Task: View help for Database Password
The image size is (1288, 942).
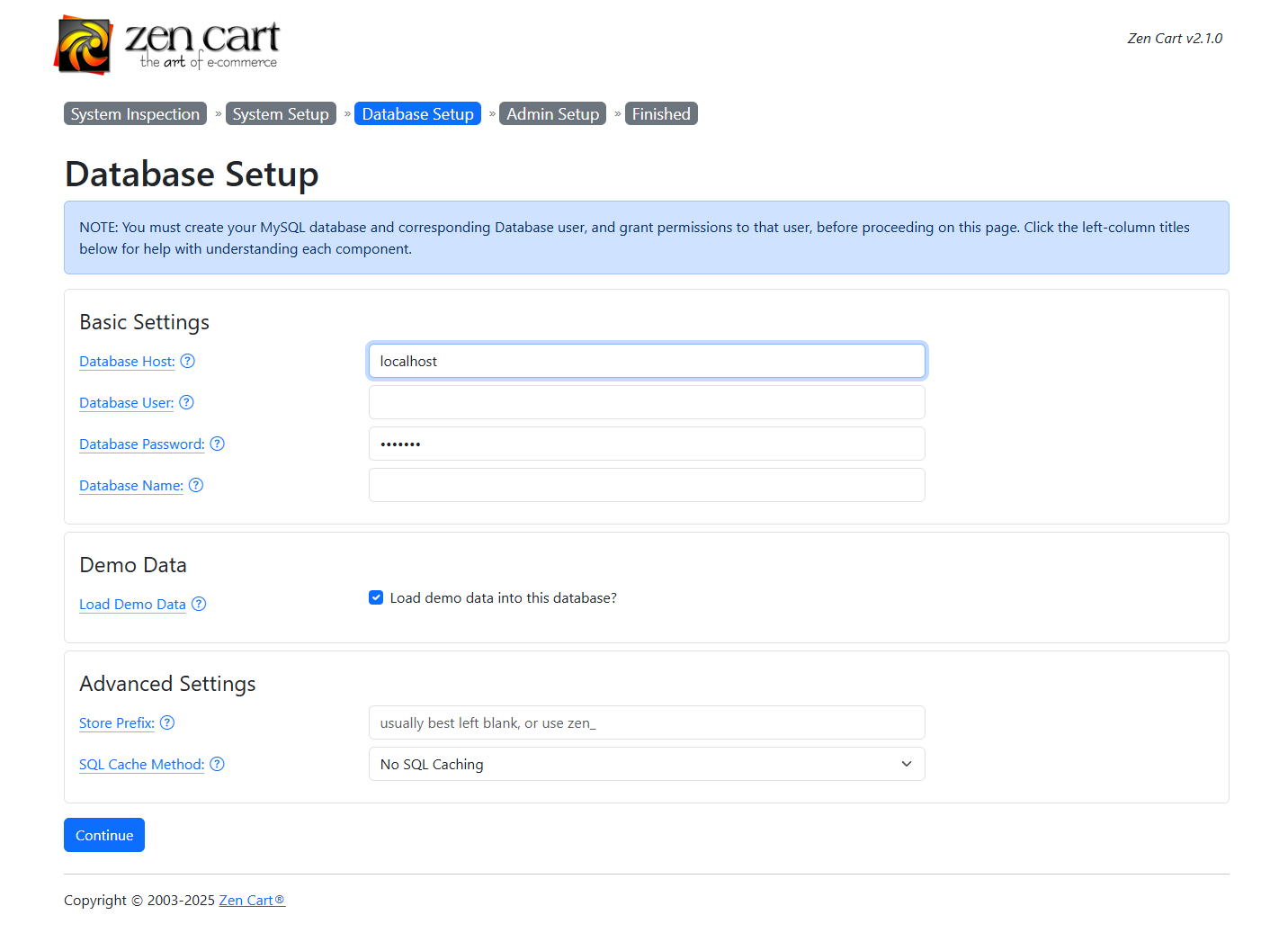Action: click(x=217, y=444)
